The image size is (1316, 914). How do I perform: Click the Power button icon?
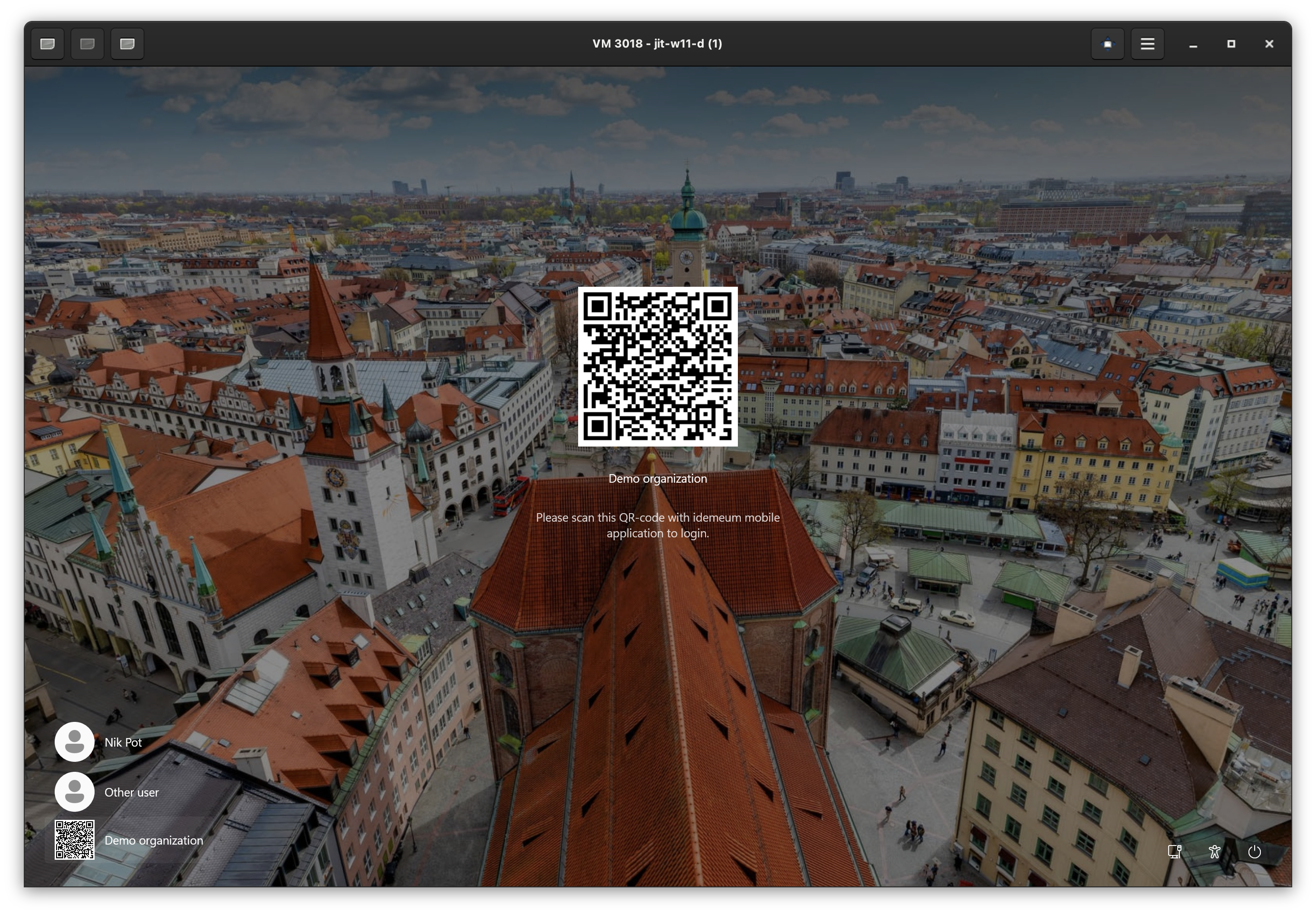[x=1254, y=852]
